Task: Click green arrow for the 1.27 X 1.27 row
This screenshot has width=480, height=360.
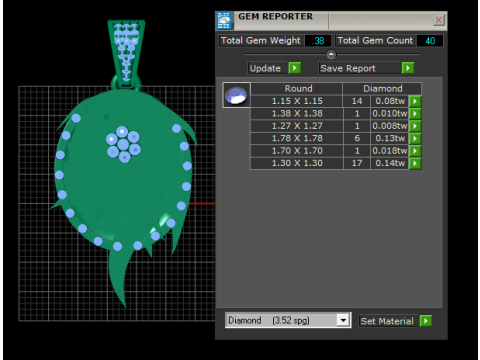Action: coord(415,126)
